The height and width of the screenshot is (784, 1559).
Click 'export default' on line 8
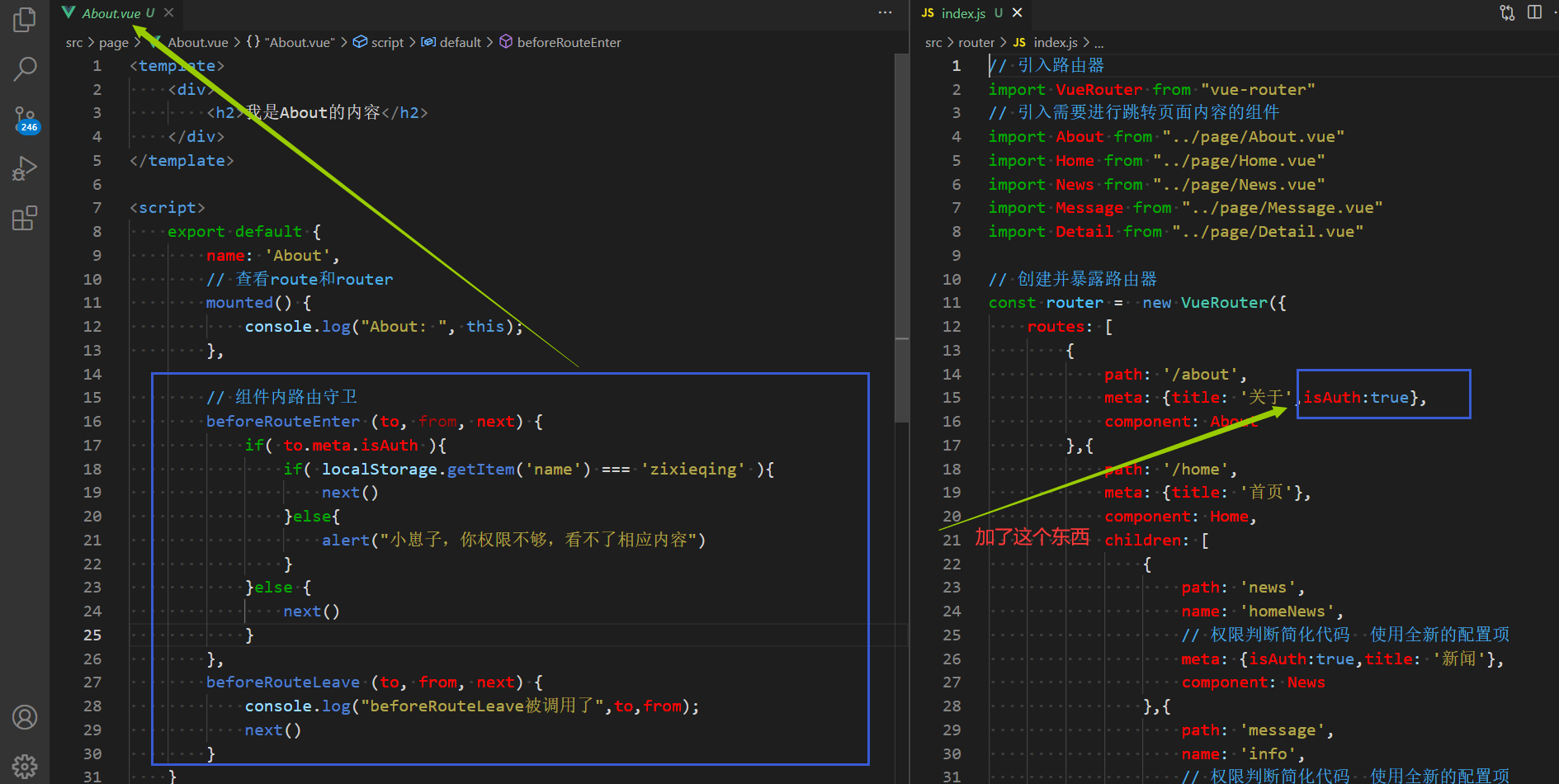(234, 232)
